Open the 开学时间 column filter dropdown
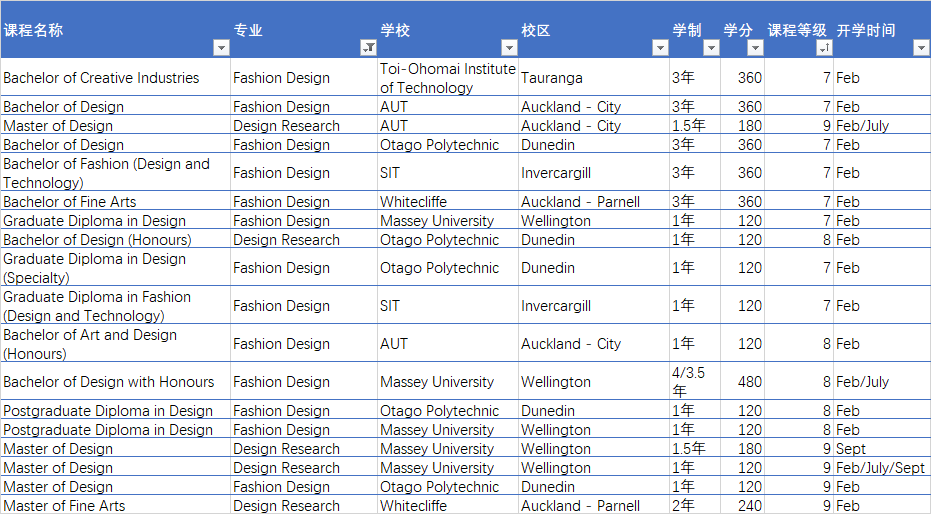 coord(922,47)
